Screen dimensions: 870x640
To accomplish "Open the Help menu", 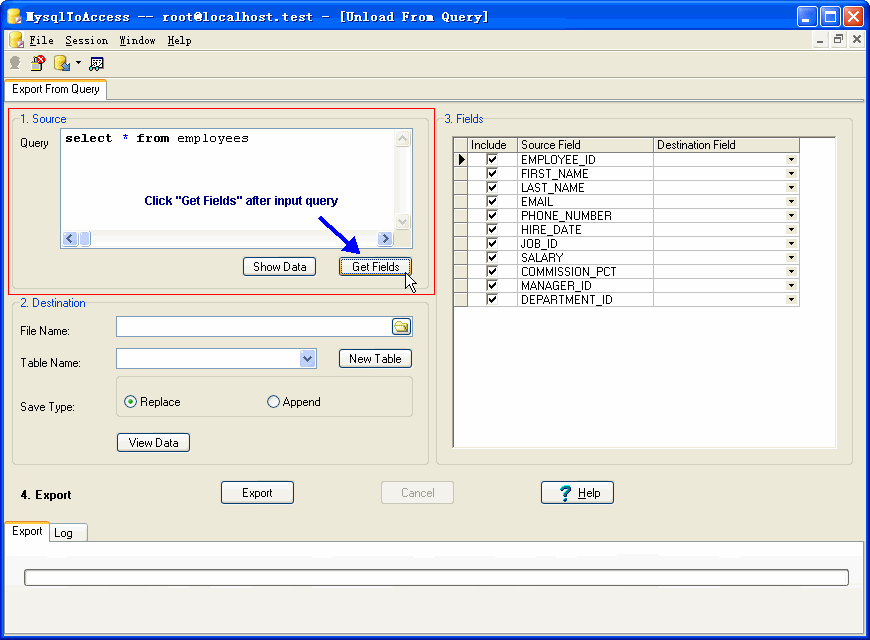I will (x=179, y=41).
